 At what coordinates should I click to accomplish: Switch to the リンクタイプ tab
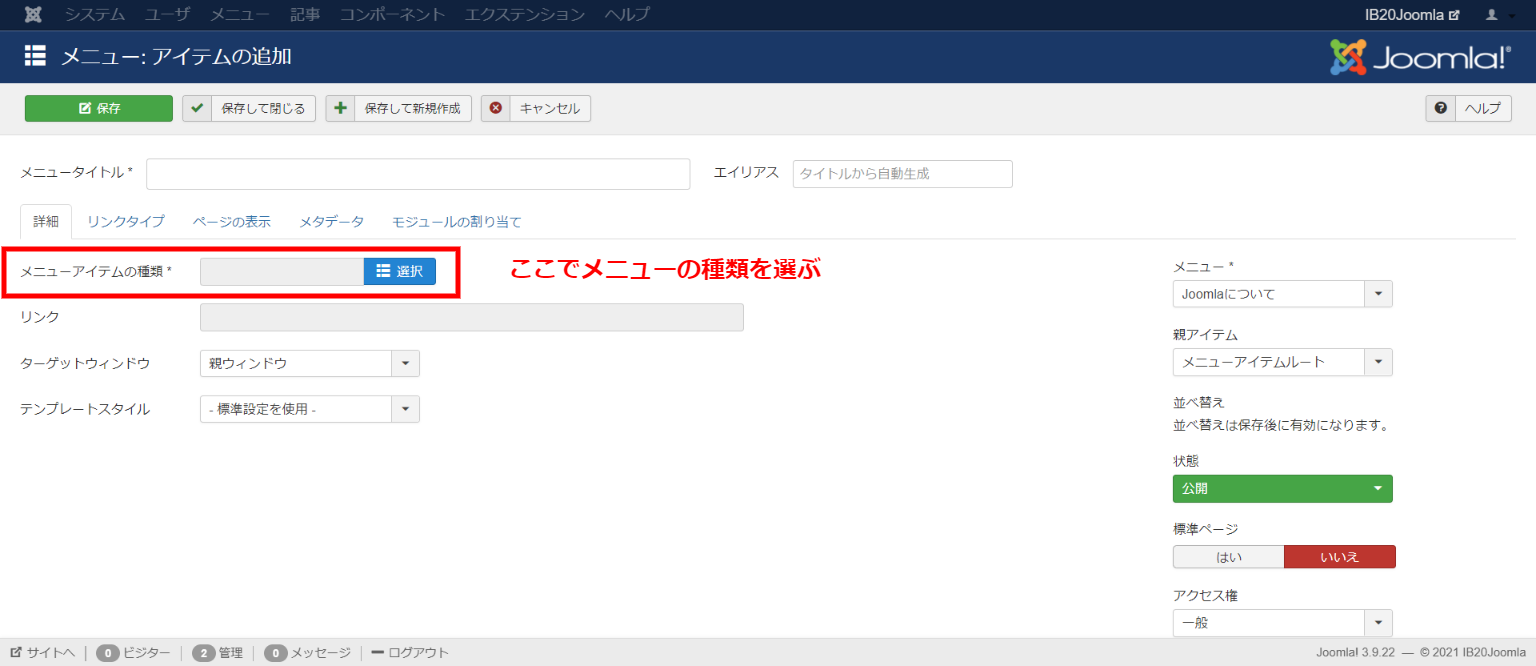click(x=125, y=222)
